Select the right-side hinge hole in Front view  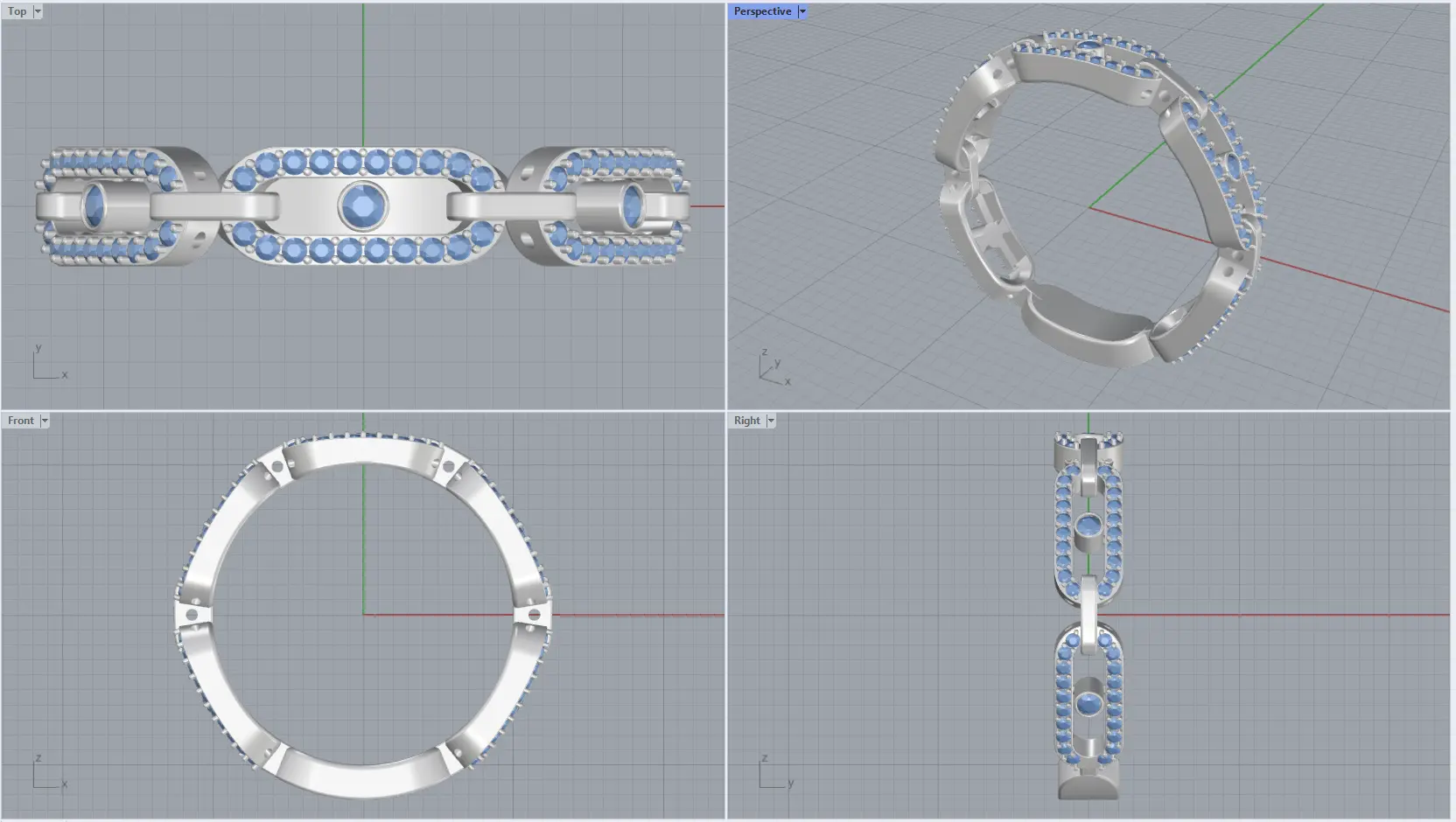tap(533, 616)
